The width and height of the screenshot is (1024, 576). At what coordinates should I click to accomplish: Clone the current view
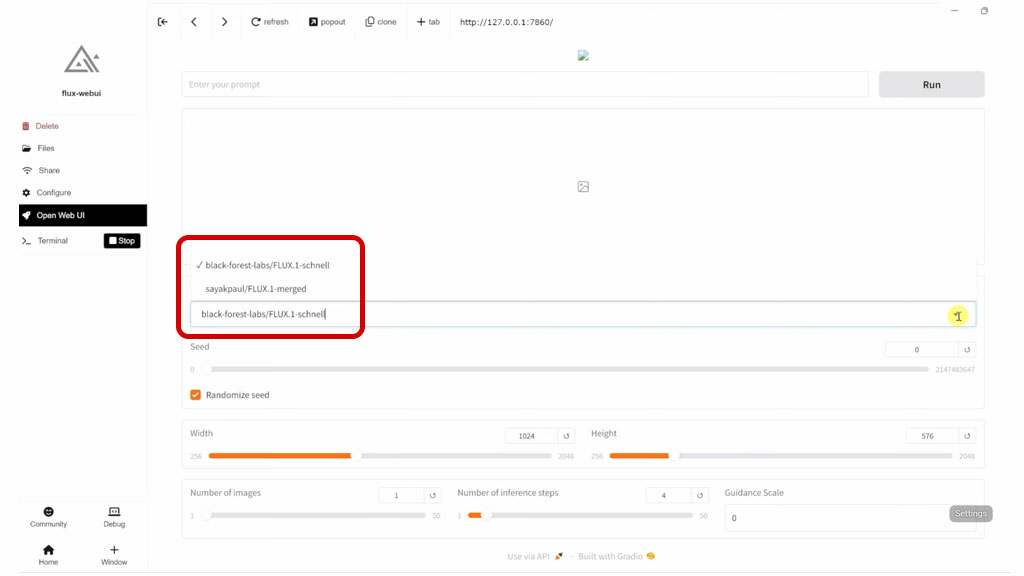coord(381,22)
